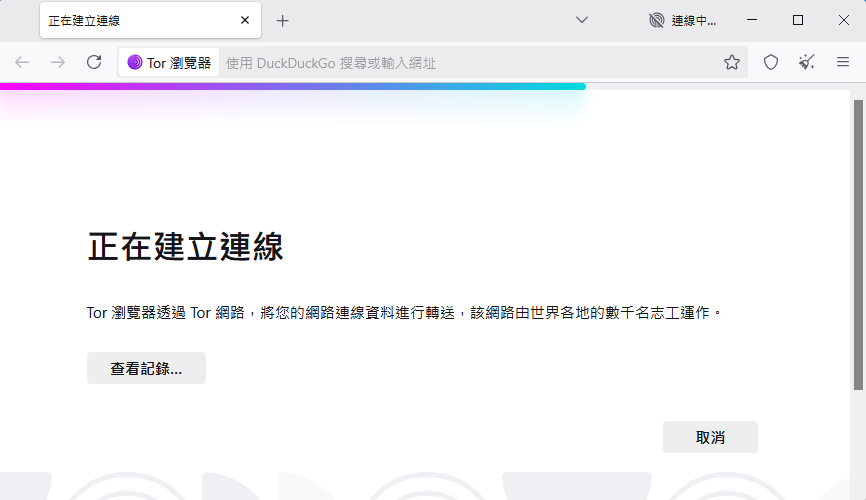Open a new tab with plus button
This screenshot has height=500, width=866.
282,21
